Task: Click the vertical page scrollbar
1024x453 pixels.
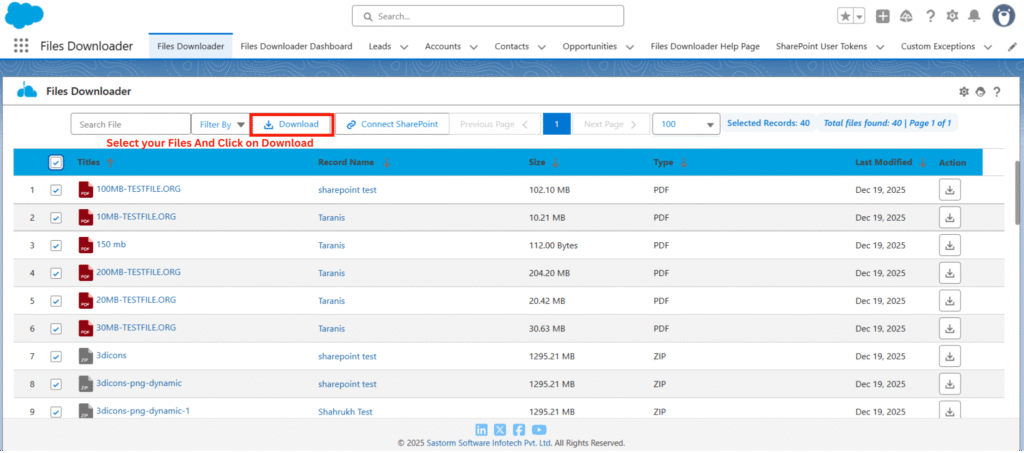Action: point(1019,193)
